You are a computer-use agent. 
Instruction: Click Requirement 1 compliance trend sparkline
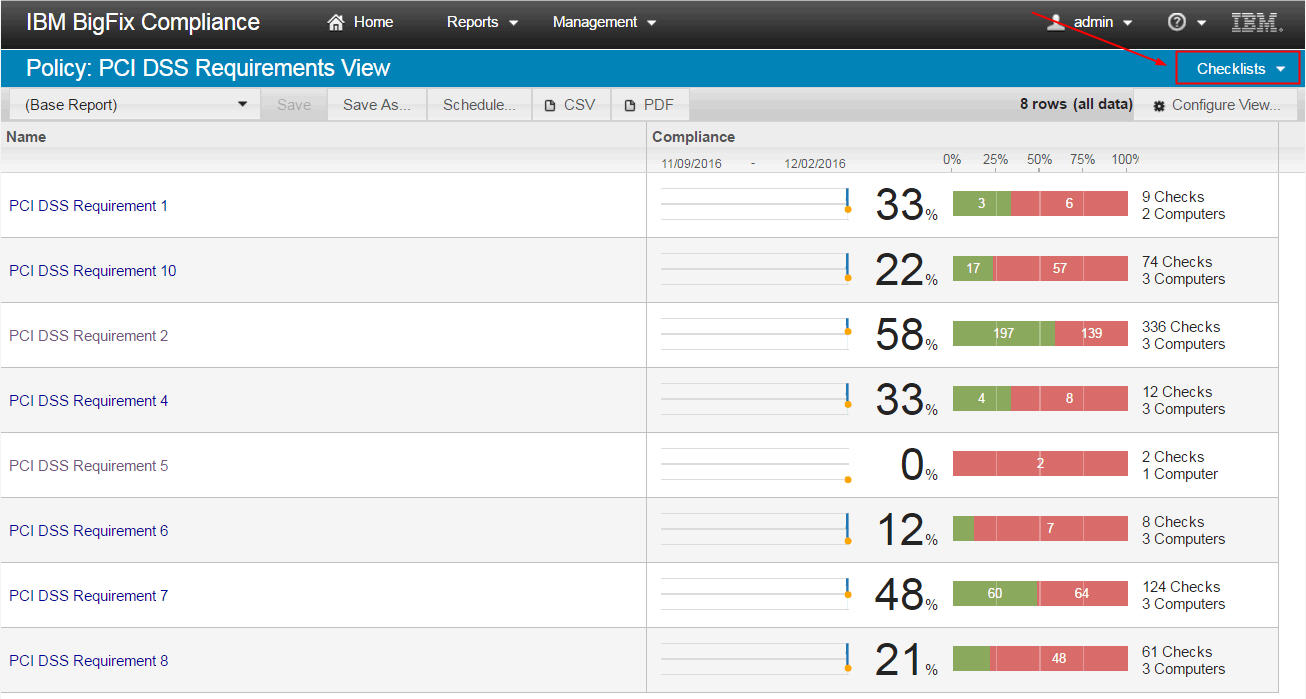tap(755, 201)
